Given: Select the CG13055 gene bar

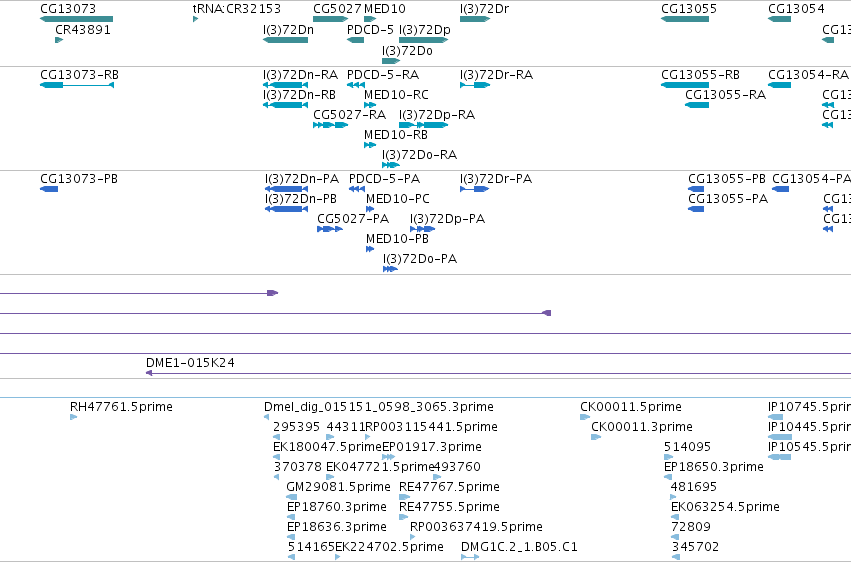Looking at the screenshot, I should click(x=685, y=19).
